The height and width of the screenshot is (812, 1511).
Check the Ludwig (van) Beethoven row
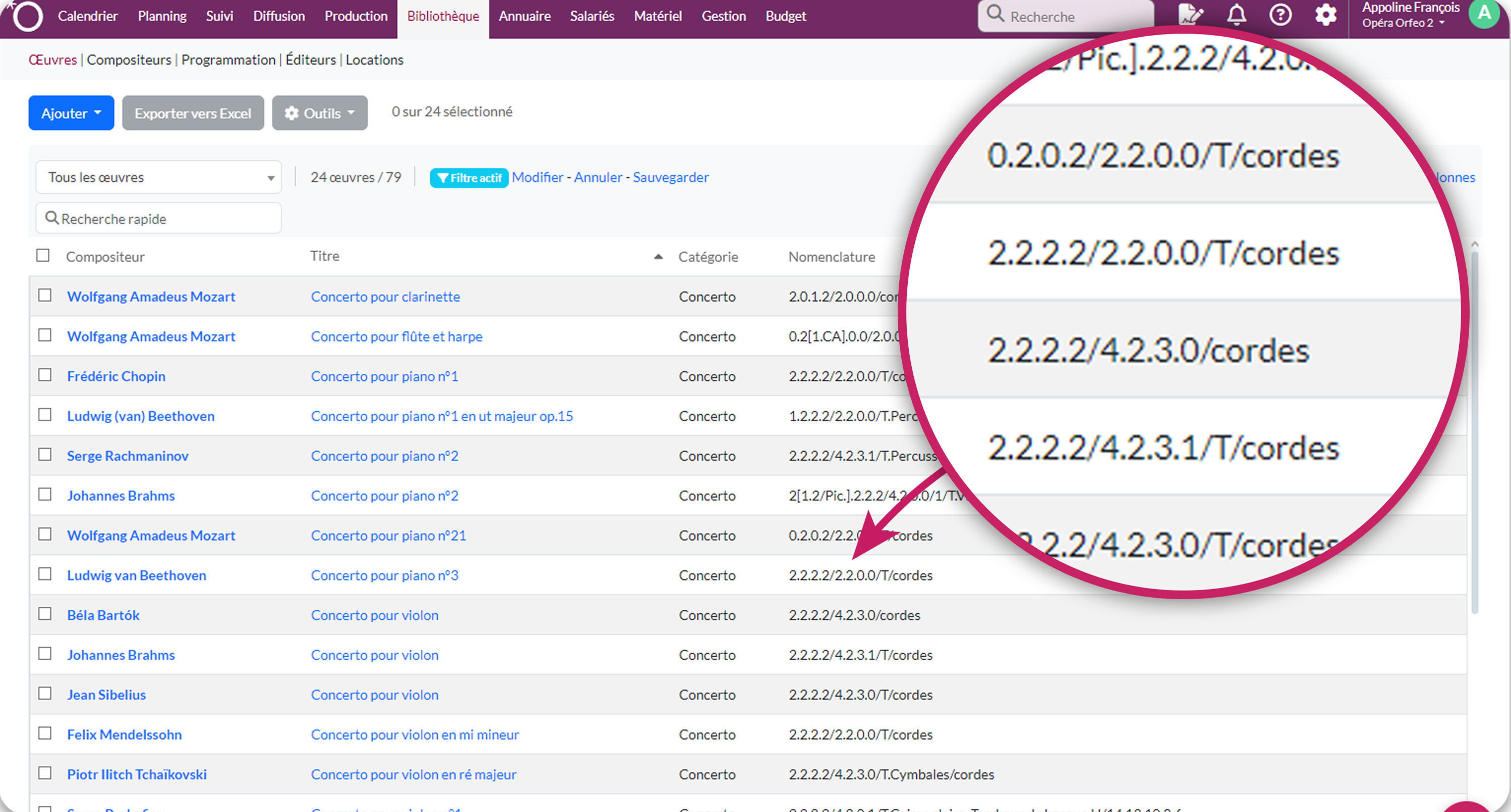click(x=45, y=415)
